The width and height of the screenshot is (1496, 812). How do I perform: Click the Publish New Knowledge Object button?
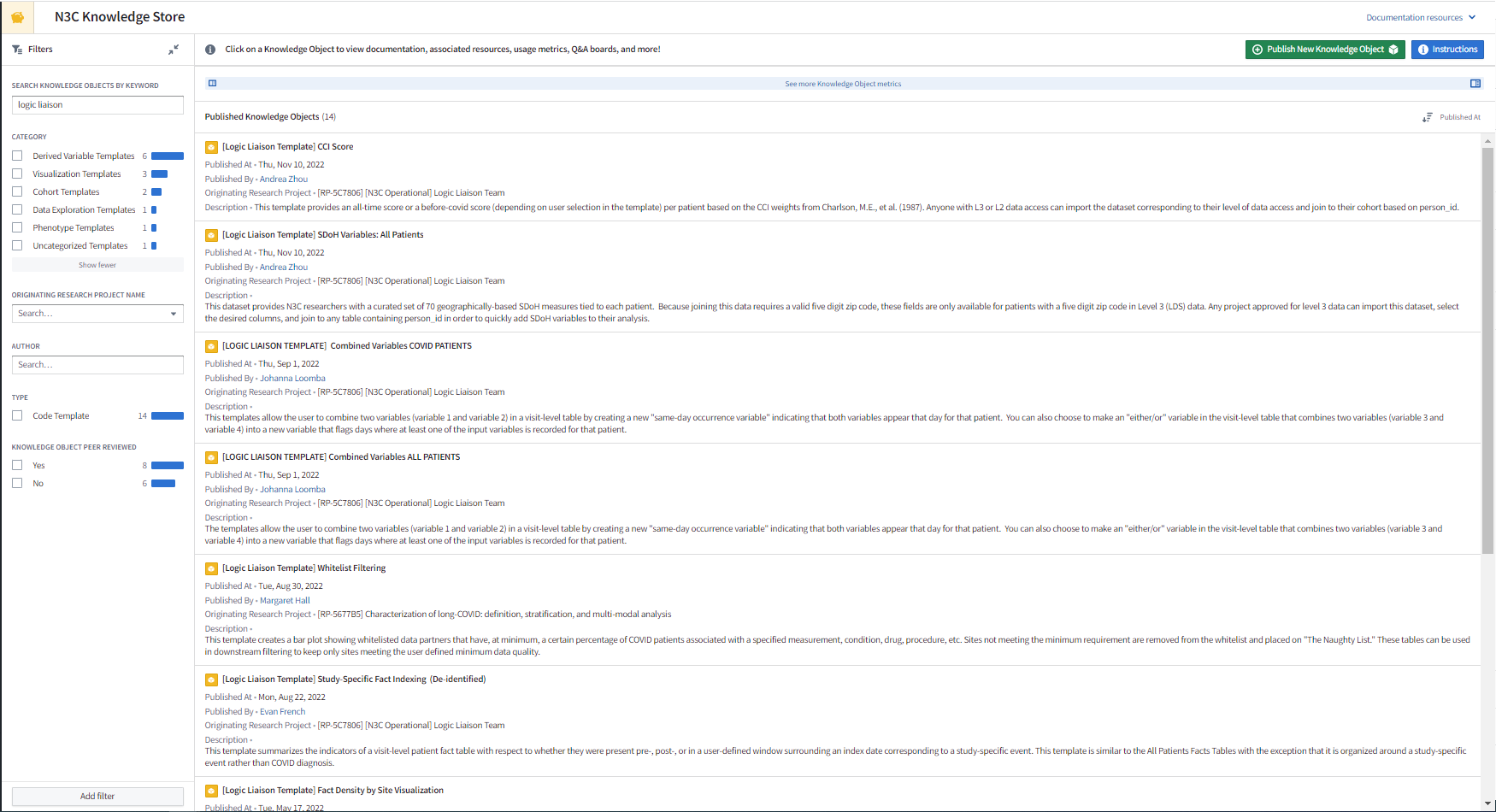pyautogui.click(x=1324, y=50)
